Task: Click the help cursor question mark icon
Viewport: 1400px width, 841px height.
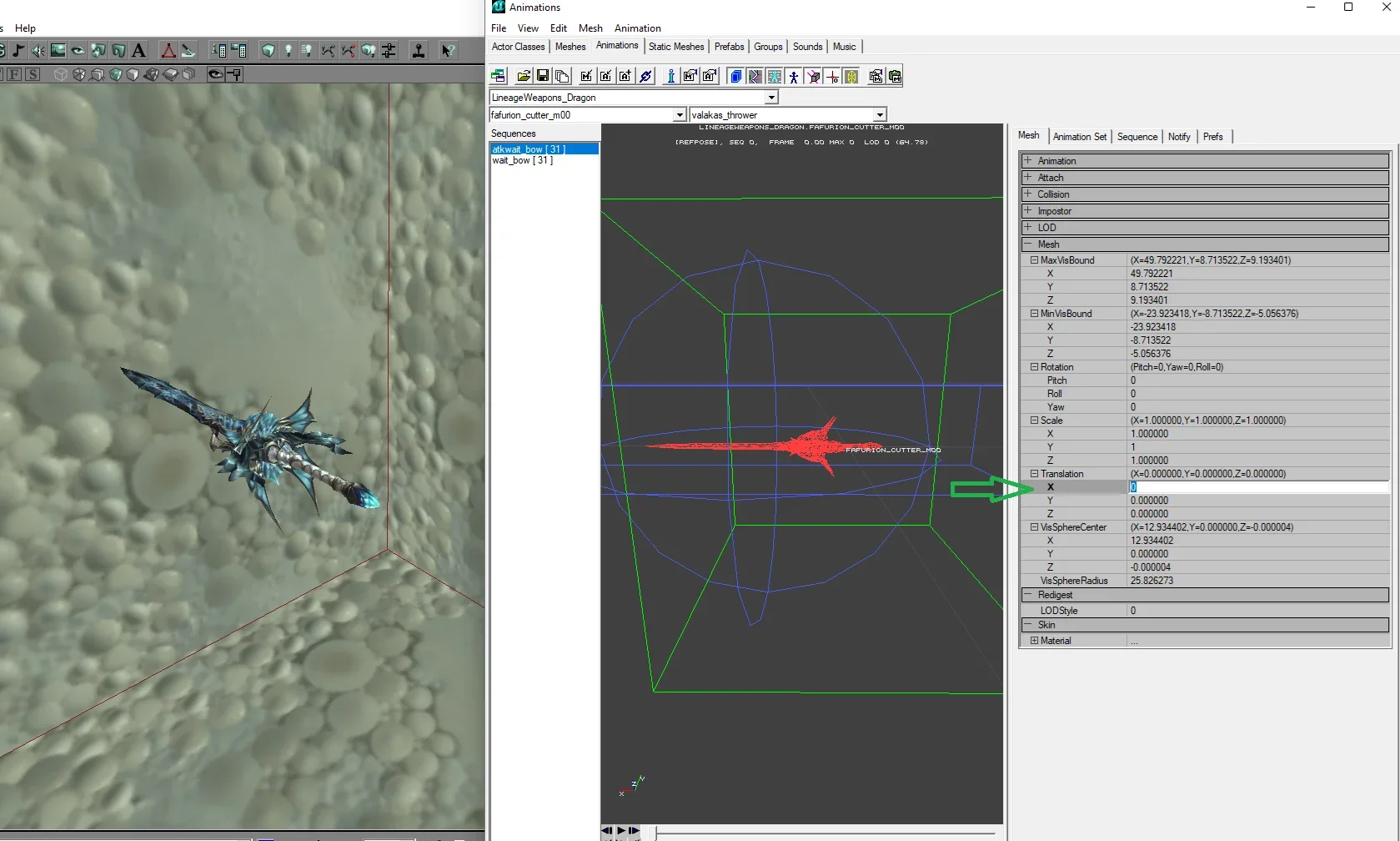Action: 448,51
